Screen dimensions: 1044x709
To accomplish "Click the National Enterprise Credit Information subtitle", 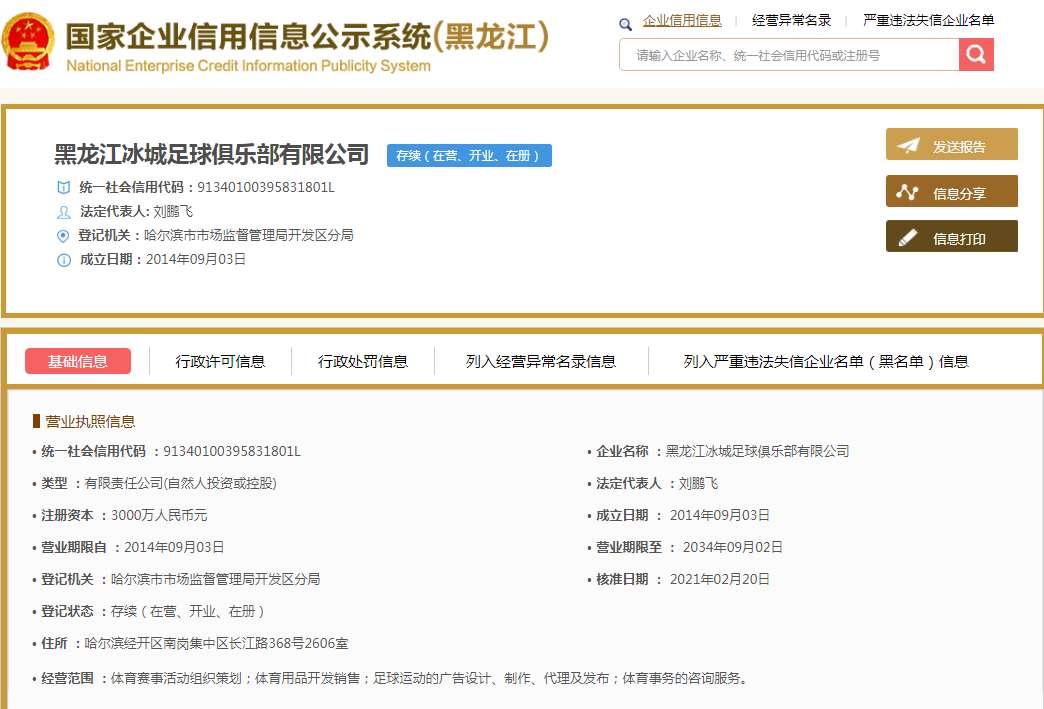I will pyautogui.click(x=248, y=66).
